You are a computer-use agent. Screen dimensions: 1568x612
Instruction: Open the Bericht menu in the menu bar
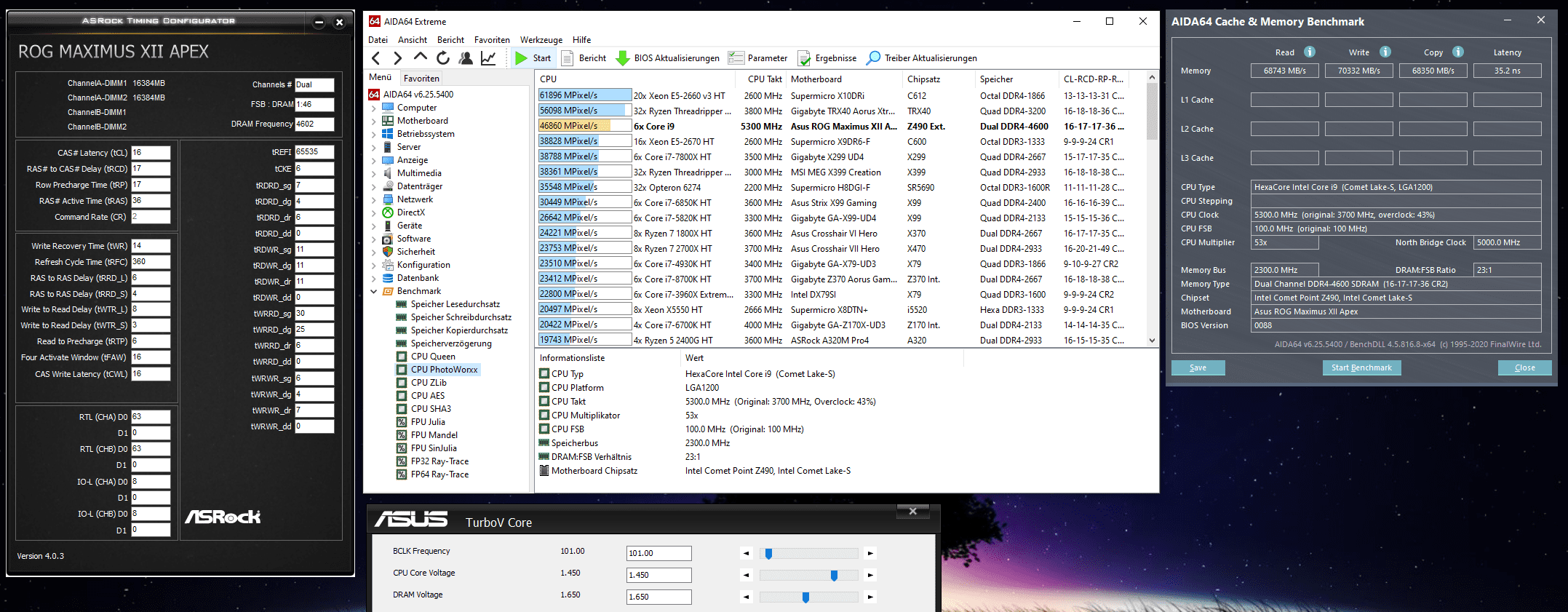tap(450, 40)
